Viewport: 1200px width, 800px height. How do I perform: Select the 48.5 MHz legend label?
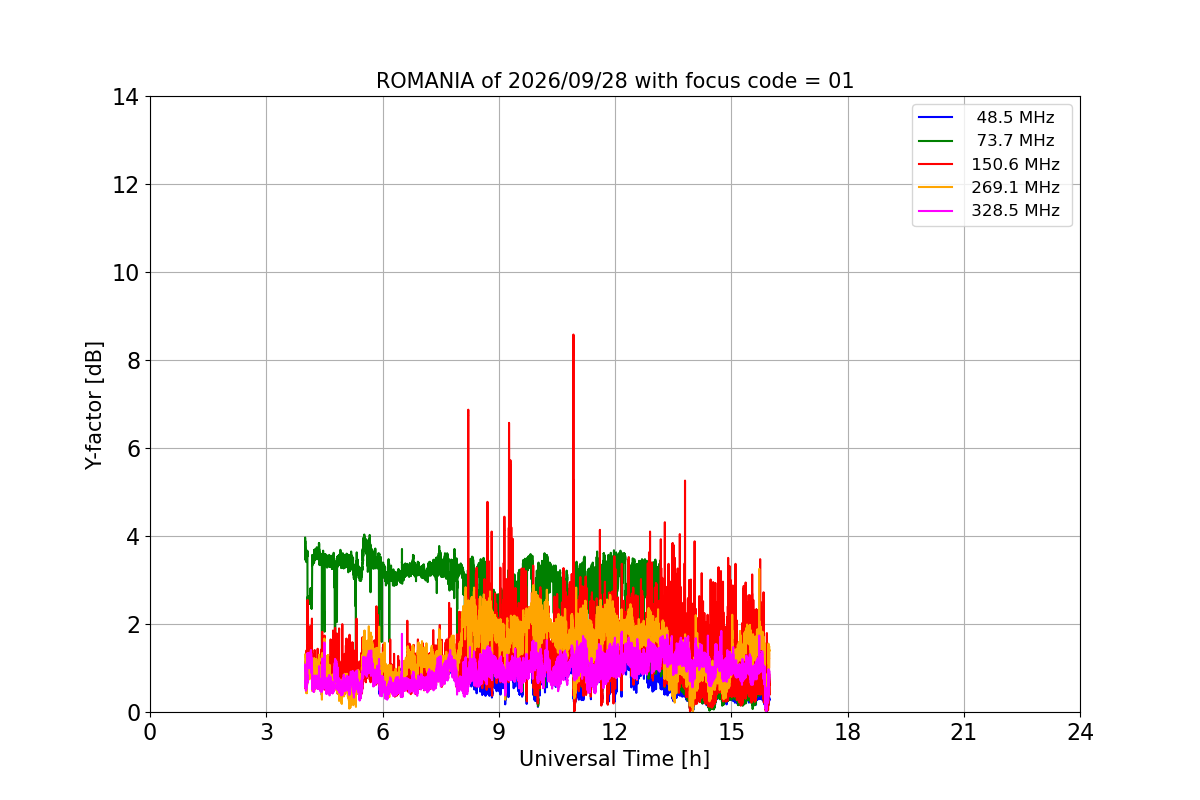1015,118
